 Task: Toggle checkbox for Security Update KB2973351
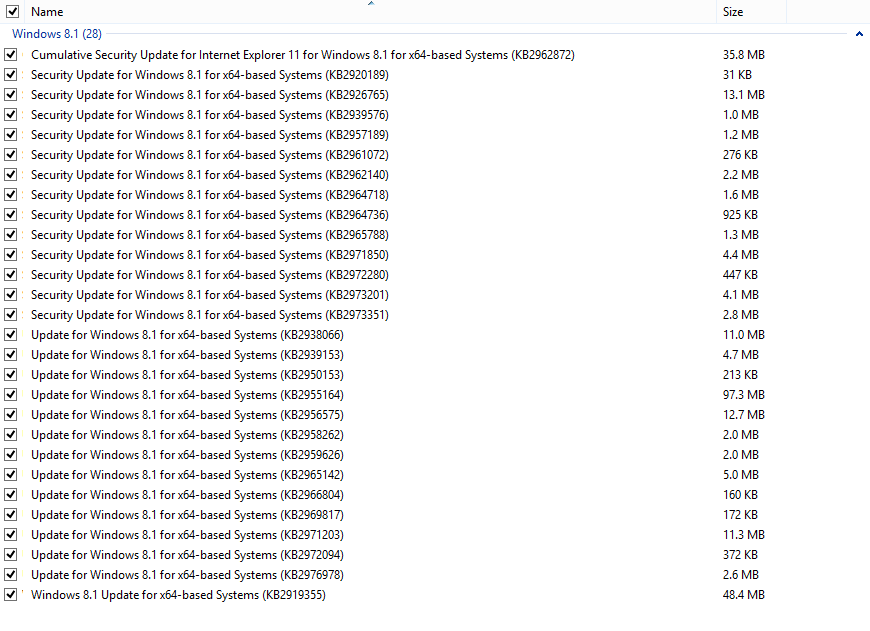[x=11, y=315]
